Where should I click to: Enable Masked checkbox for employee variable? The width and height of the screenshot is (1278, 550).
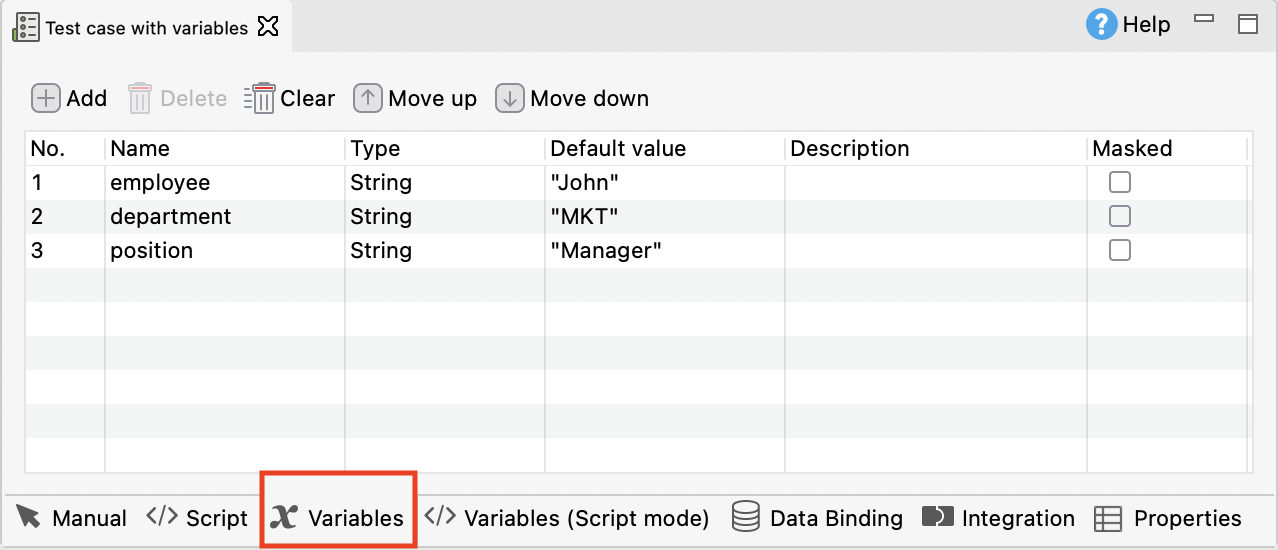point(1120,182)
